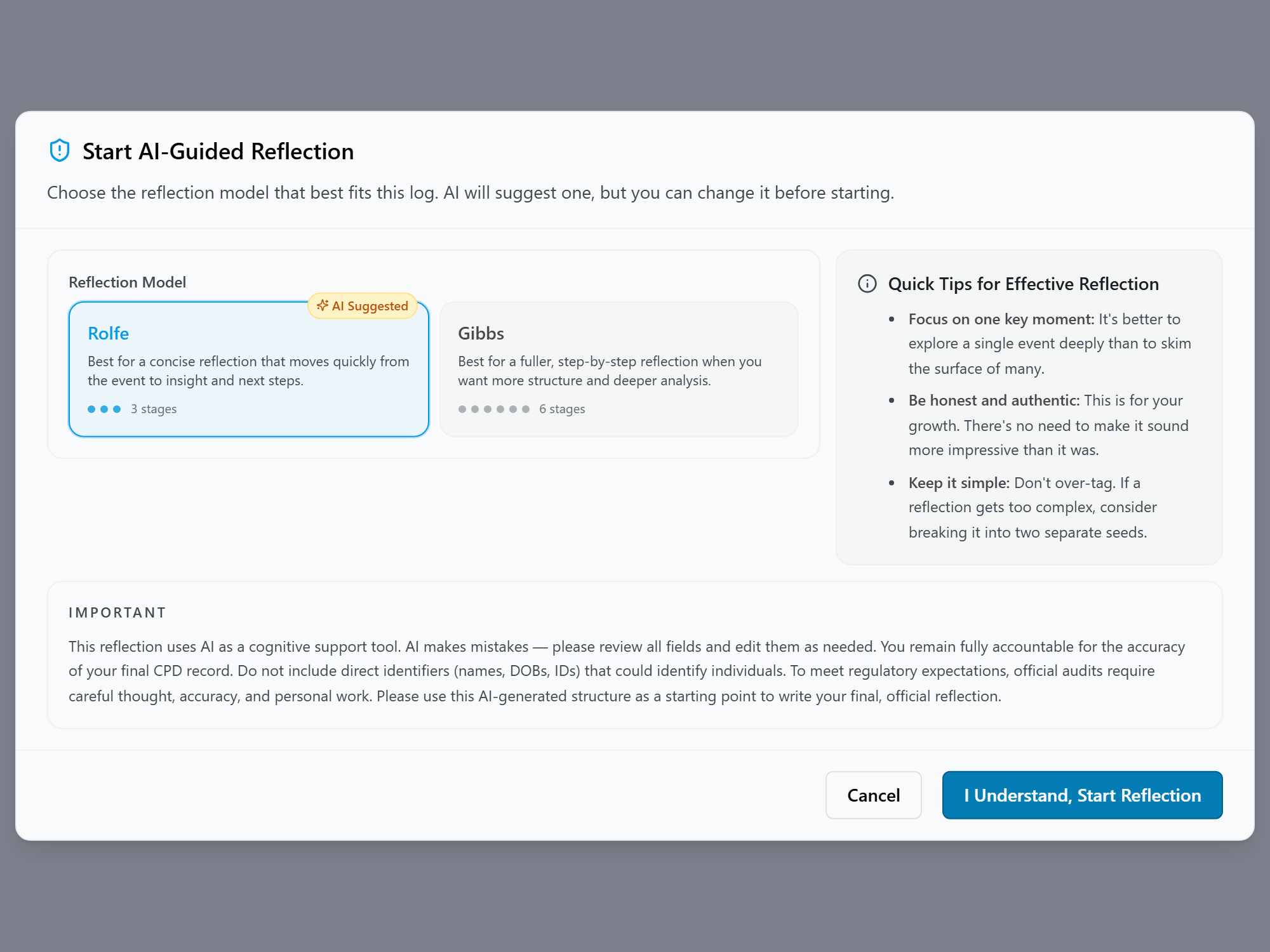This screenshot has width=1270, height=952.
Task: Click 'Keep it simple' tip
Action: (959, 483)
